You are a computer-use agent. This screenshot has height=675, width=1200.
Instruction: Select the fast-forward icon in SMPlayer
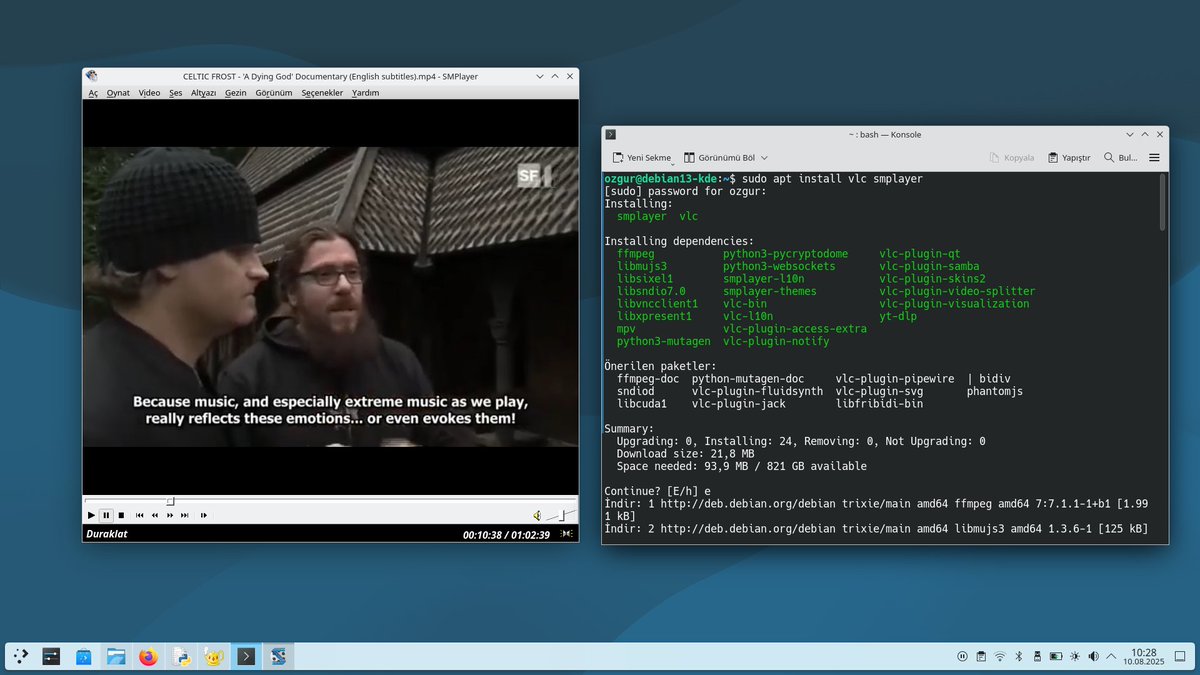pos(169,514)
